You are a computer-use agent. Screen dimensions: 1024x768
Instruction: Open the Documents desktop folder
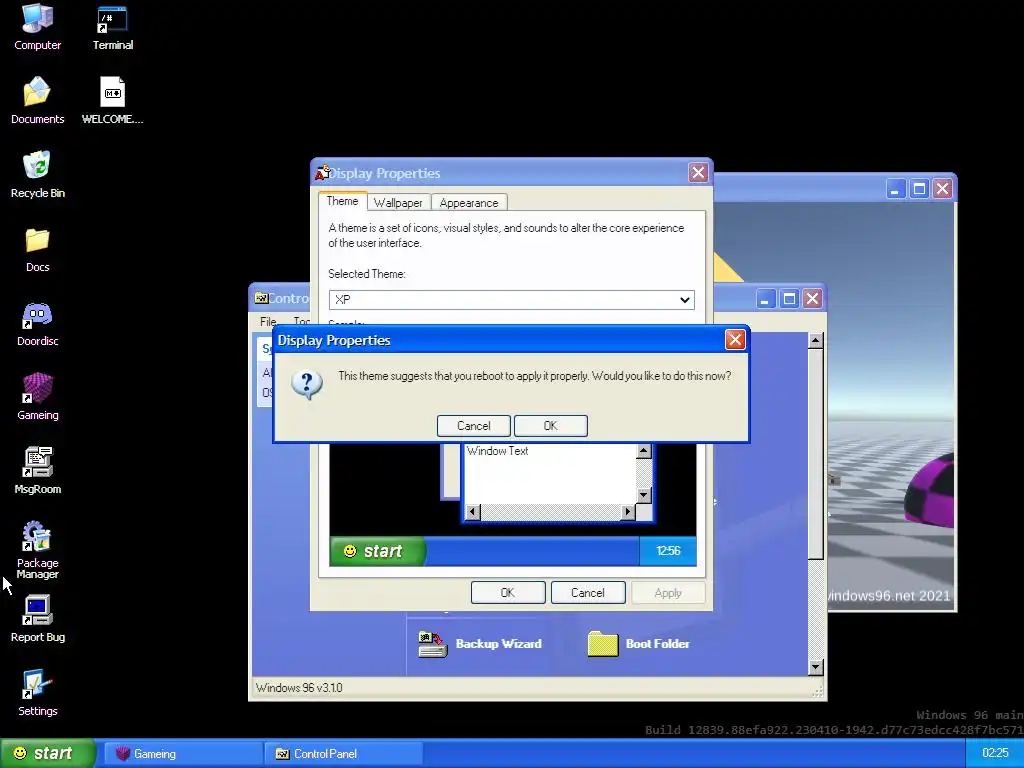coord(37,100)
